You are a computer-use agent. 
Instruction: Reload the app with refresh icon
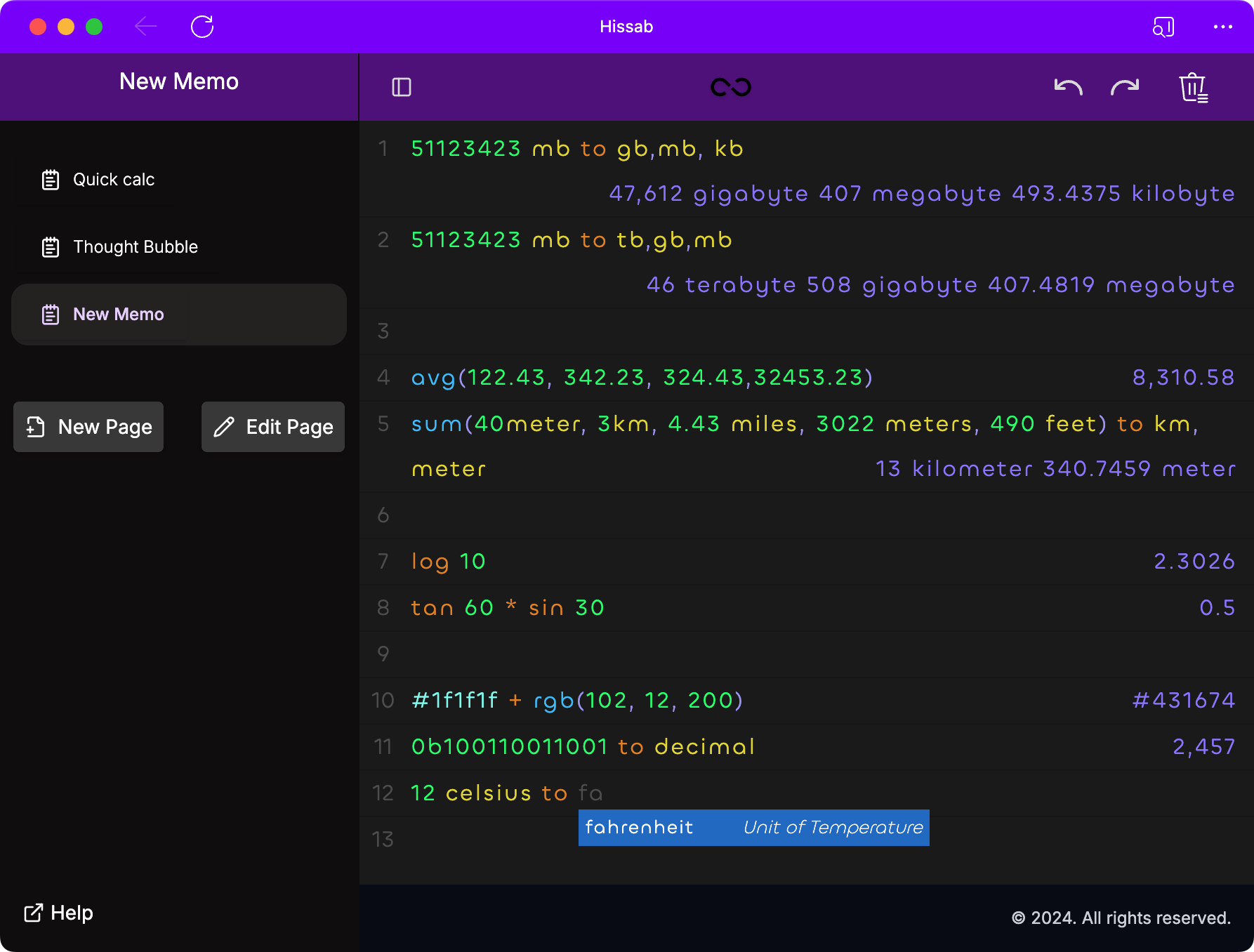(202, 27)
